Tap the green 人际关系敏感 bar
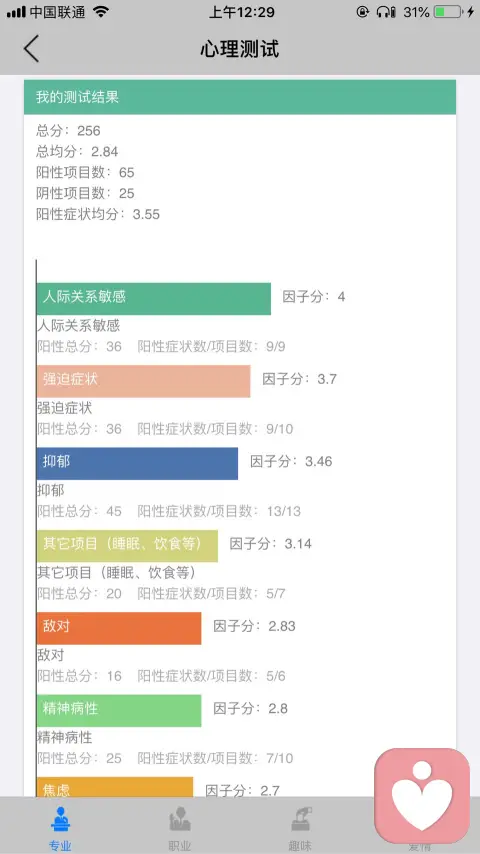Image resolution: width=480 pixels, height=854 pixels. (x=154, y=298)
